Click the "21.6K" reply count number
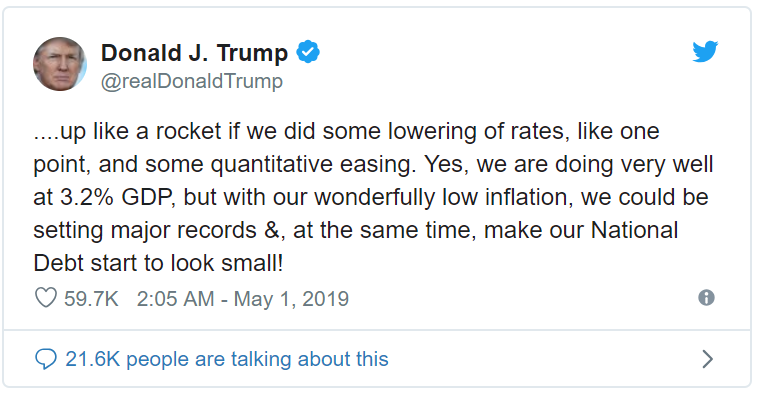 pyautogui.click(x=92, y=359)
